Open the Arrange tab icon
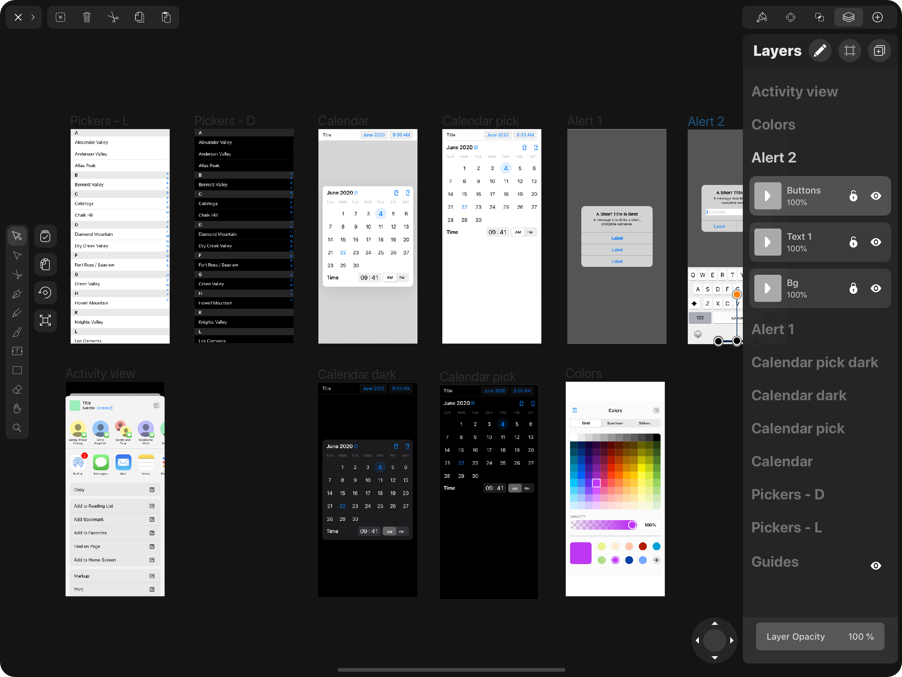 (x=791, y=17)
